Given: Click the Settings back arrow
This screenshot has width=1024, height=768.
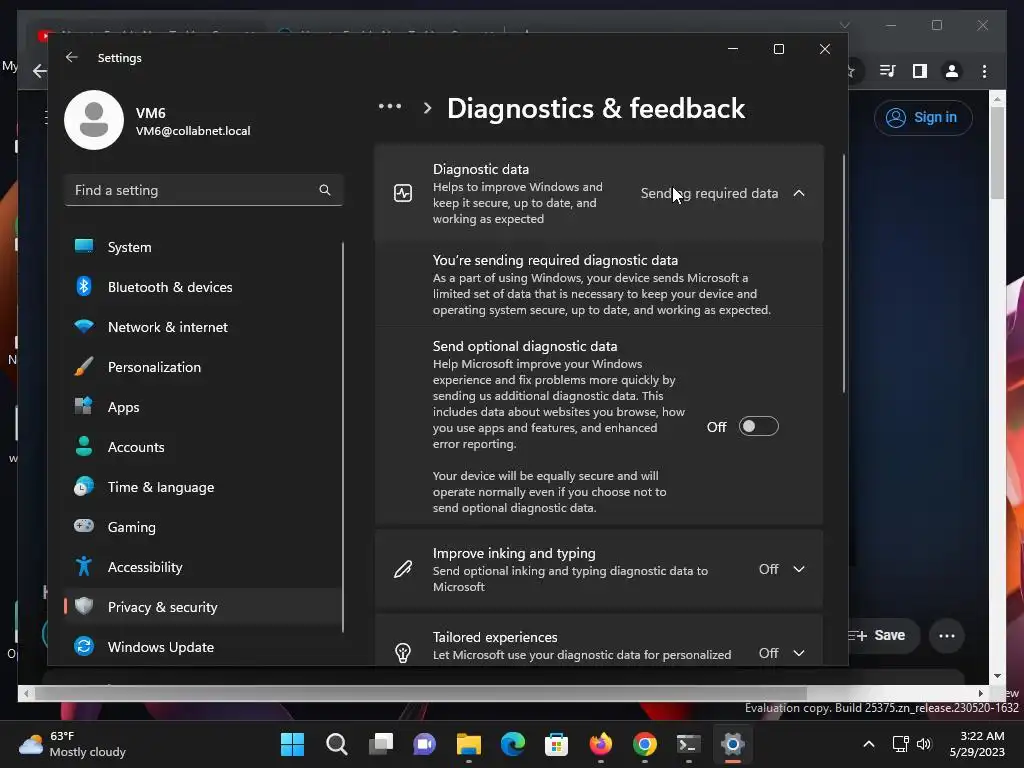Looking at the screenshot, I should [x=72, y=57].
